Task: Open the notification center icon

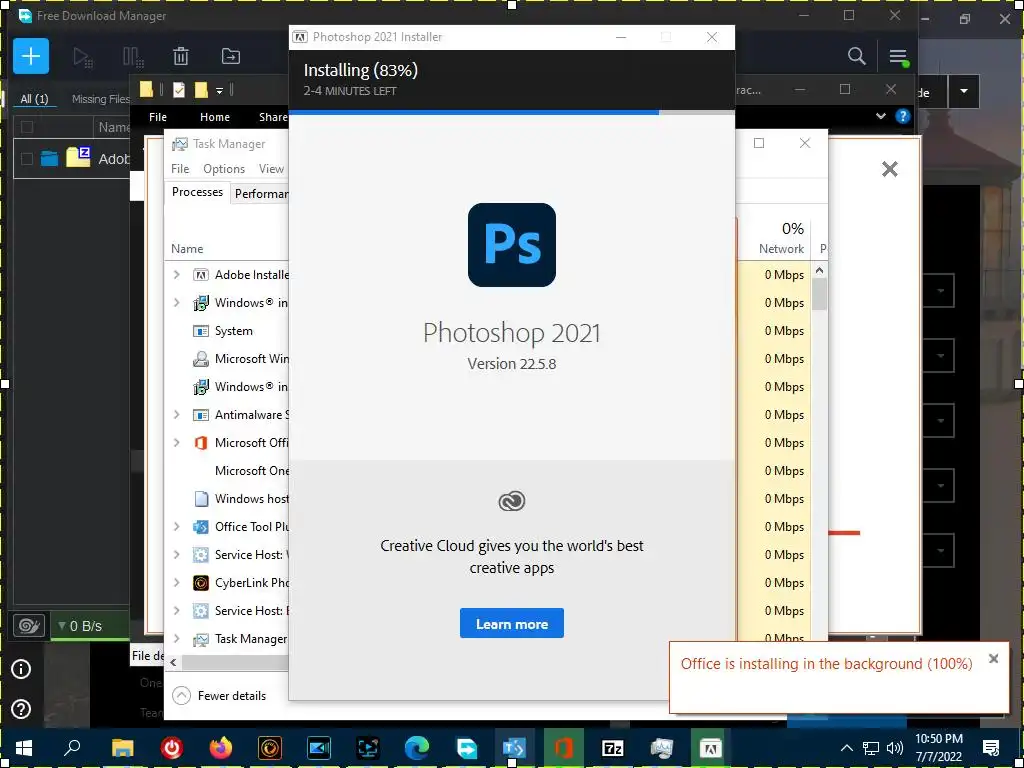Action: click(x=991, y=748)
